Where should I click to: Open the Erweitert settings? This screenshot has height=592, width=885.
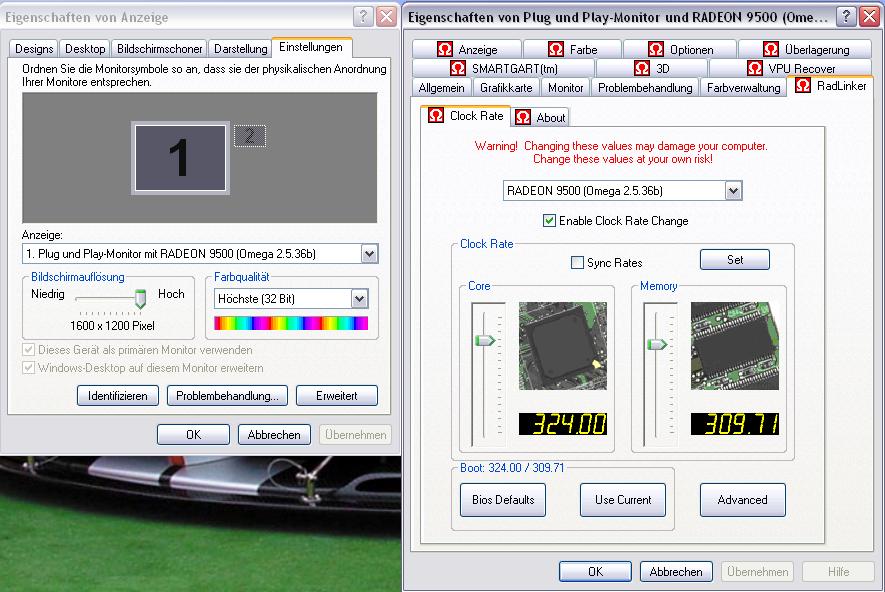337,396
